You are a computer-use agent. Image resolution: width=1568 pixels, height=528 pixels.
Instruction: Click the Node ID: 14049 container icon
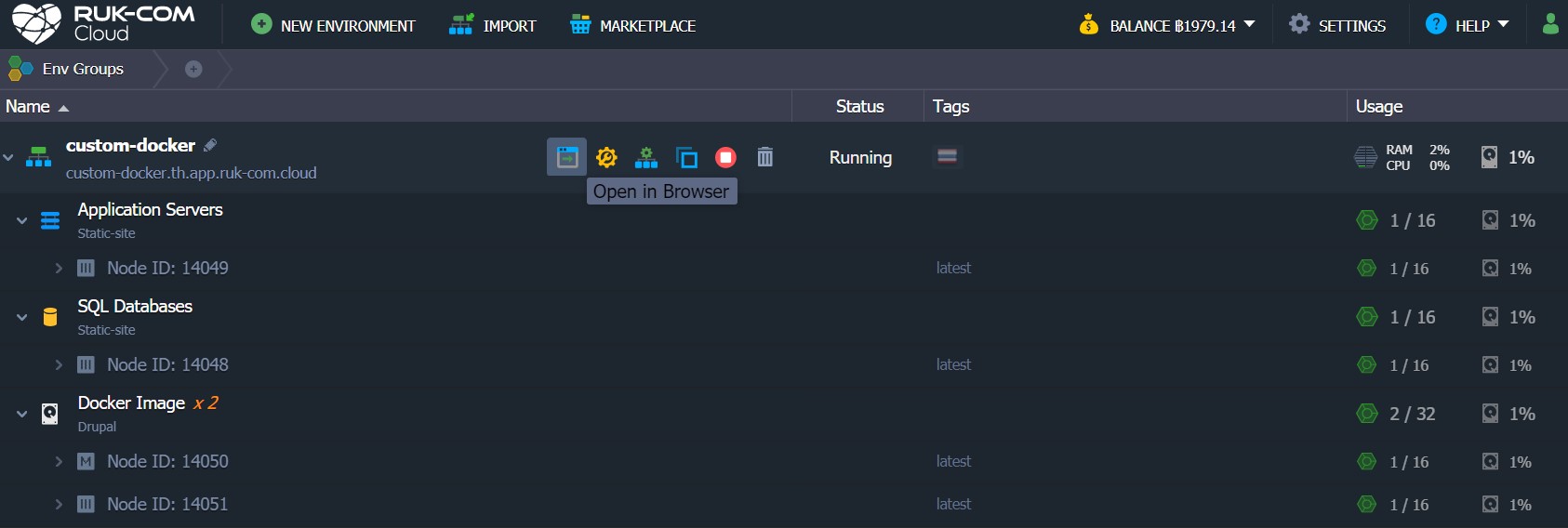click(86, 269)
